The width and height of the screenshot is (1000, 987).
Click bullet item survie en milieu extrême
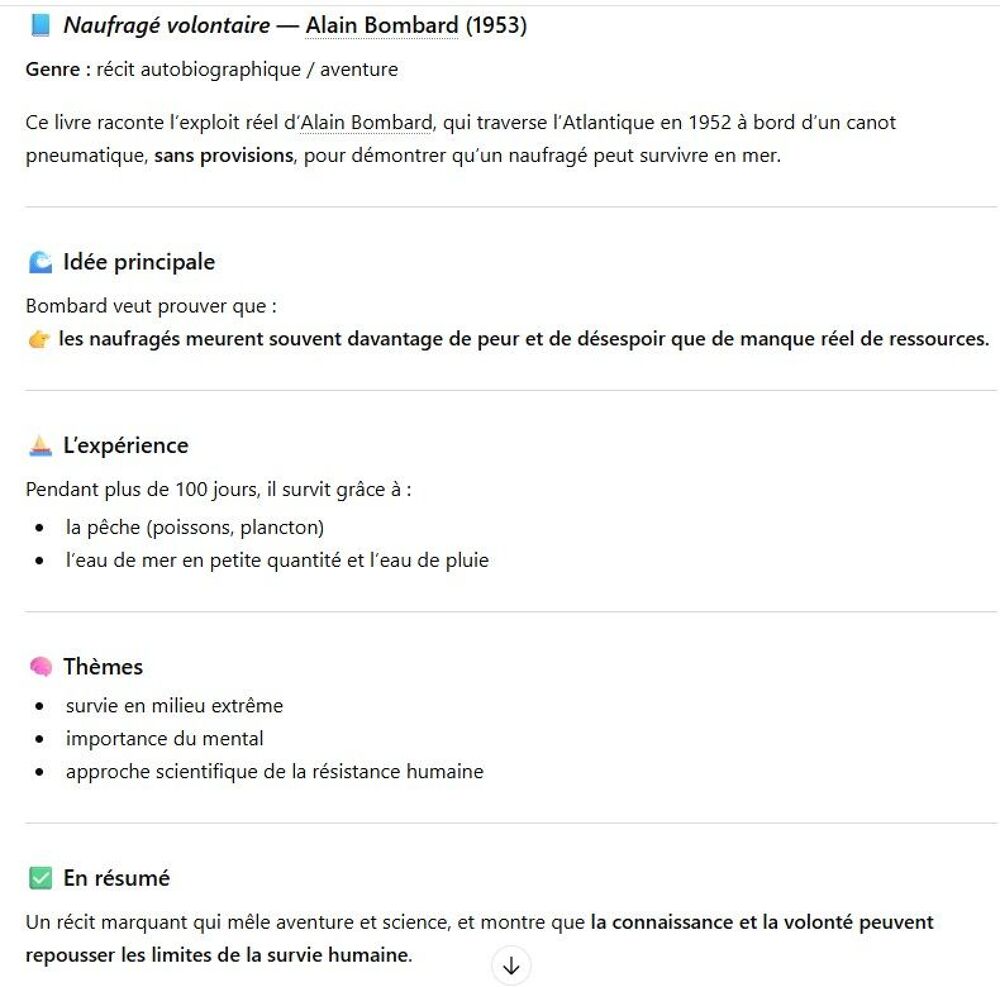tap(174, 706)
